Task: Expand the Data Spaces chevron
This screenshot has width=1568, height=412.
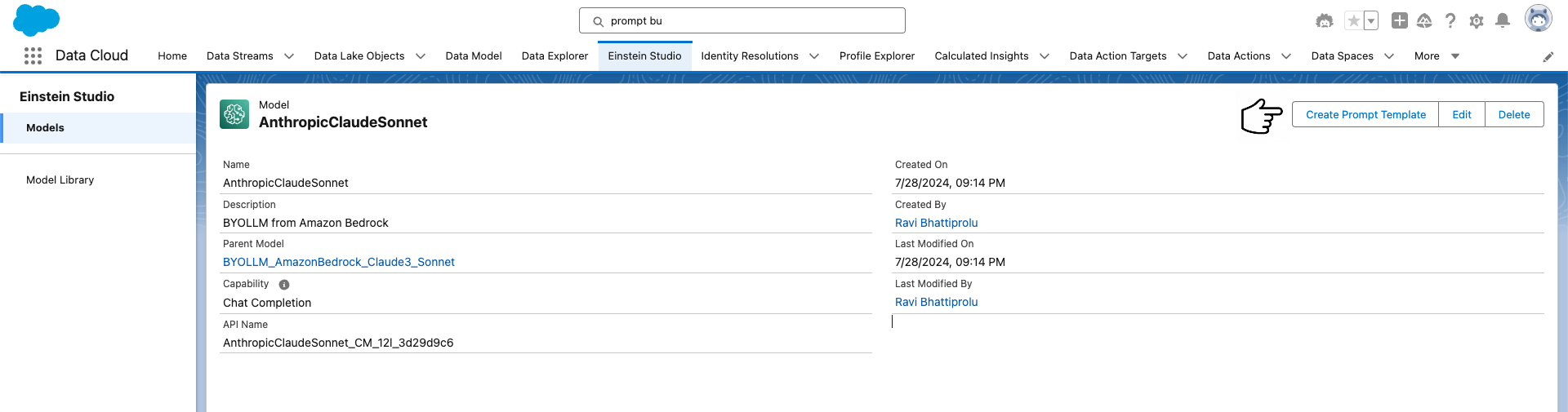Action: [1389, 56]
